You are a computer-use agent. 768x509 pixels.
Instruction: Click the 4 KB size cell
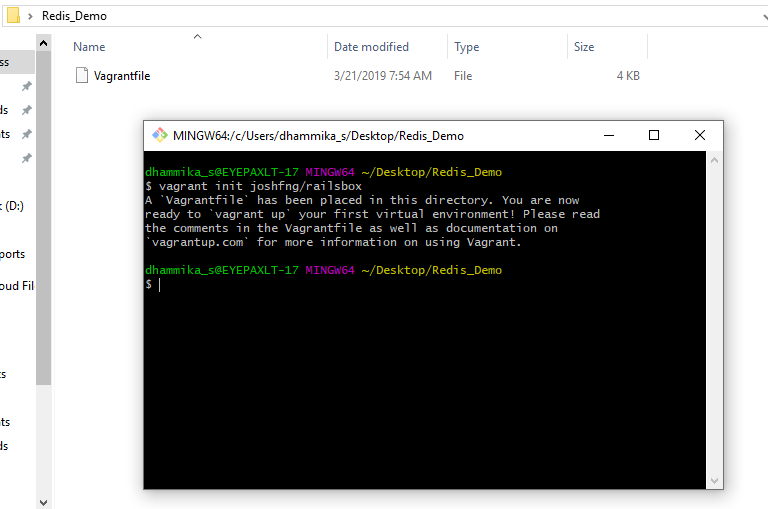(628, 76)
